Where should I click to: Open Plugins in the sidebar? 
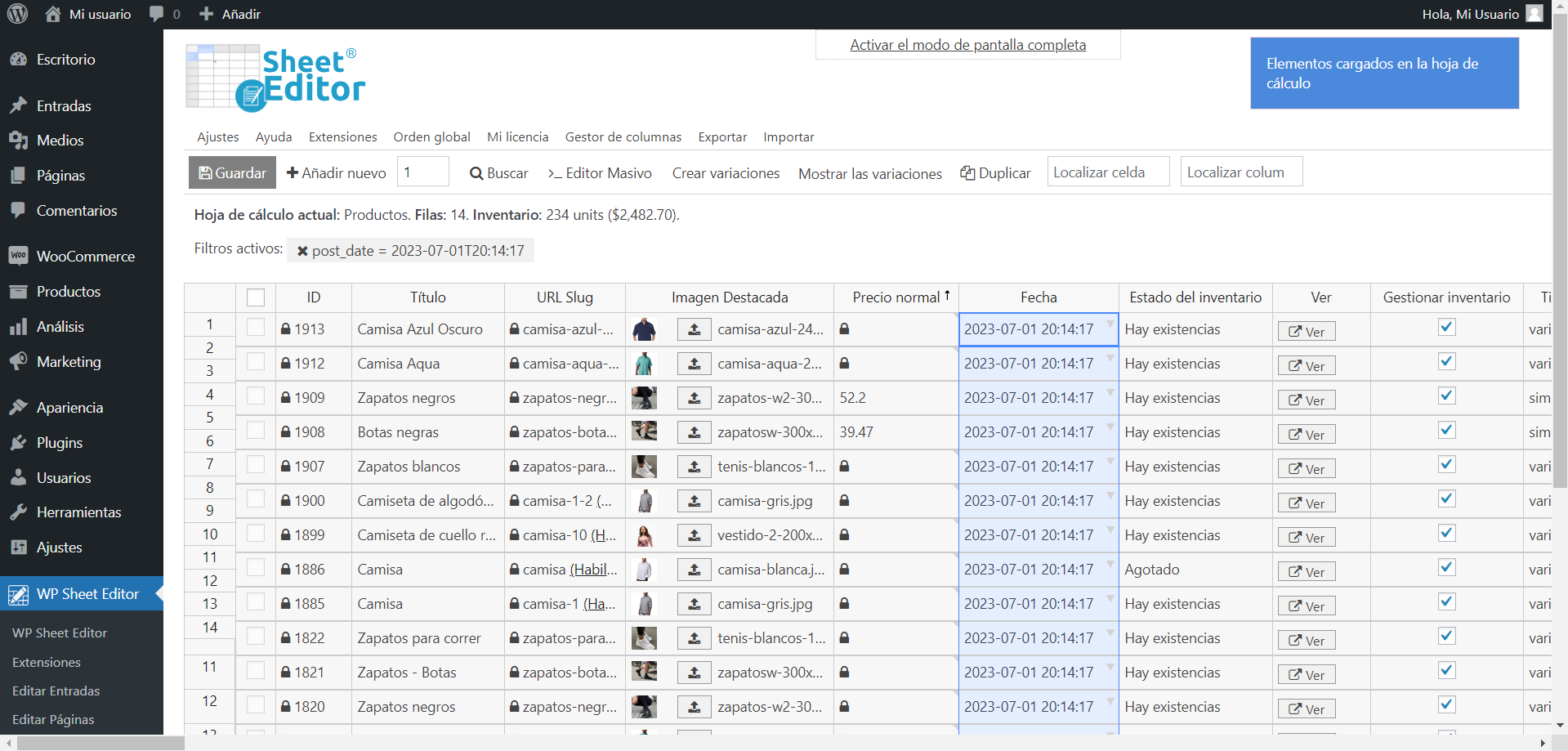click(x=59, y=443)
